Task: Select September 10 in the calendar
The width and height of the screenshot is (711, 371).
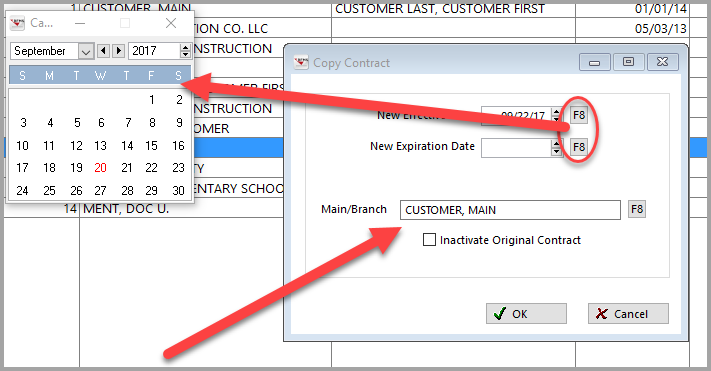Action: point(22,146)
